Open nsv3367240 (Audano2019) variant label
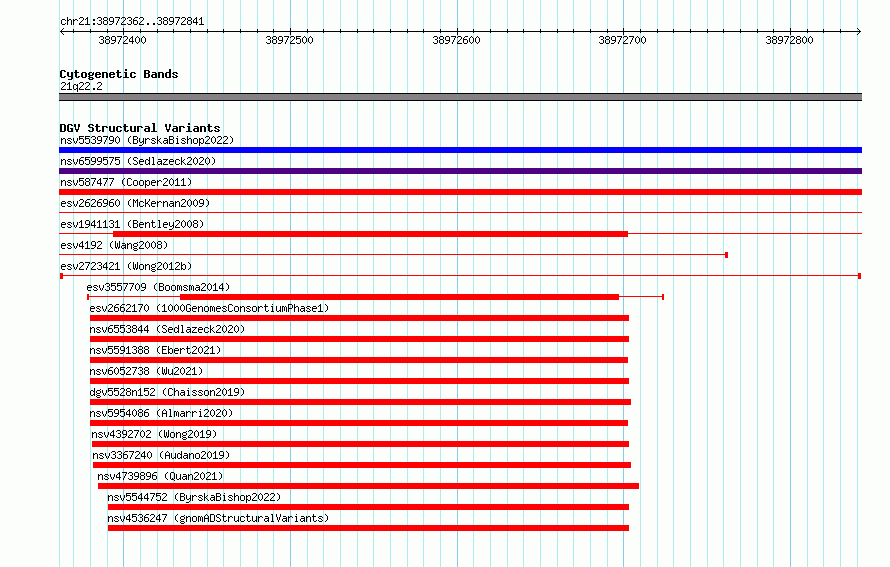This screenshot has height=567, width=890. (161, 455)
